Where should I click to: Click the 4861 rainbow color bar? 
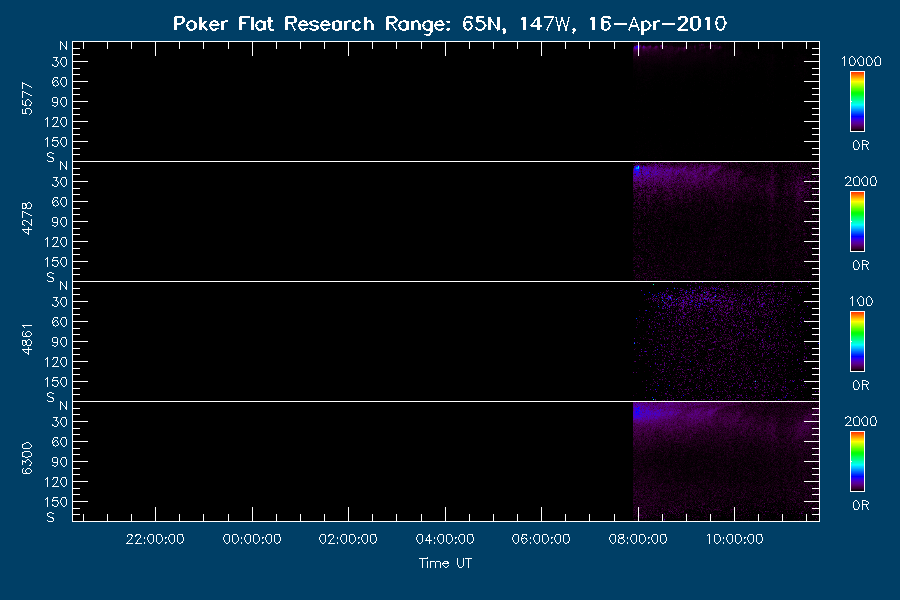click(x=857, y=342)
